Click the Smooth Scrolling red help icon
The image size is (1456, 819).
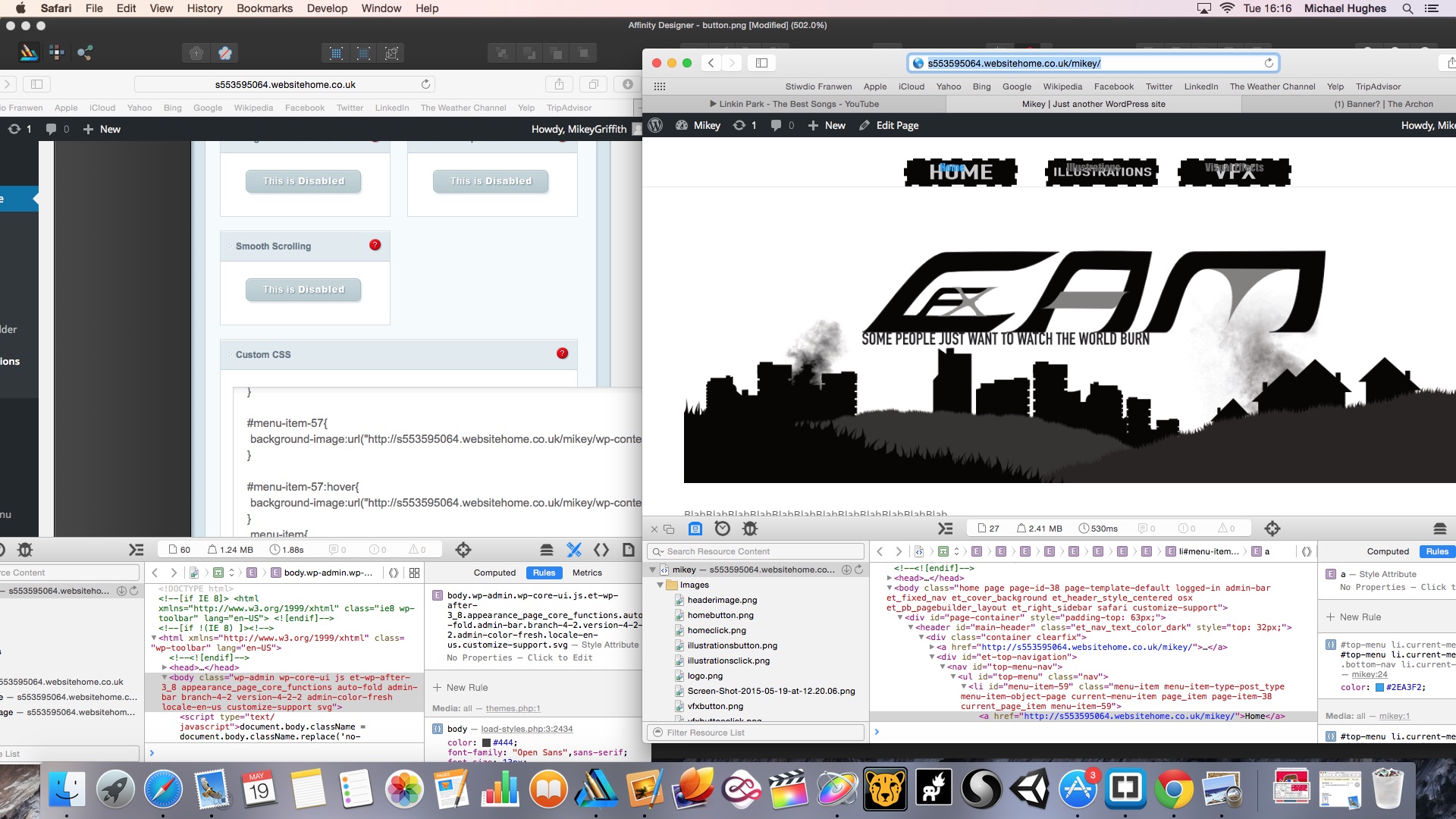[x=375, y=245]
